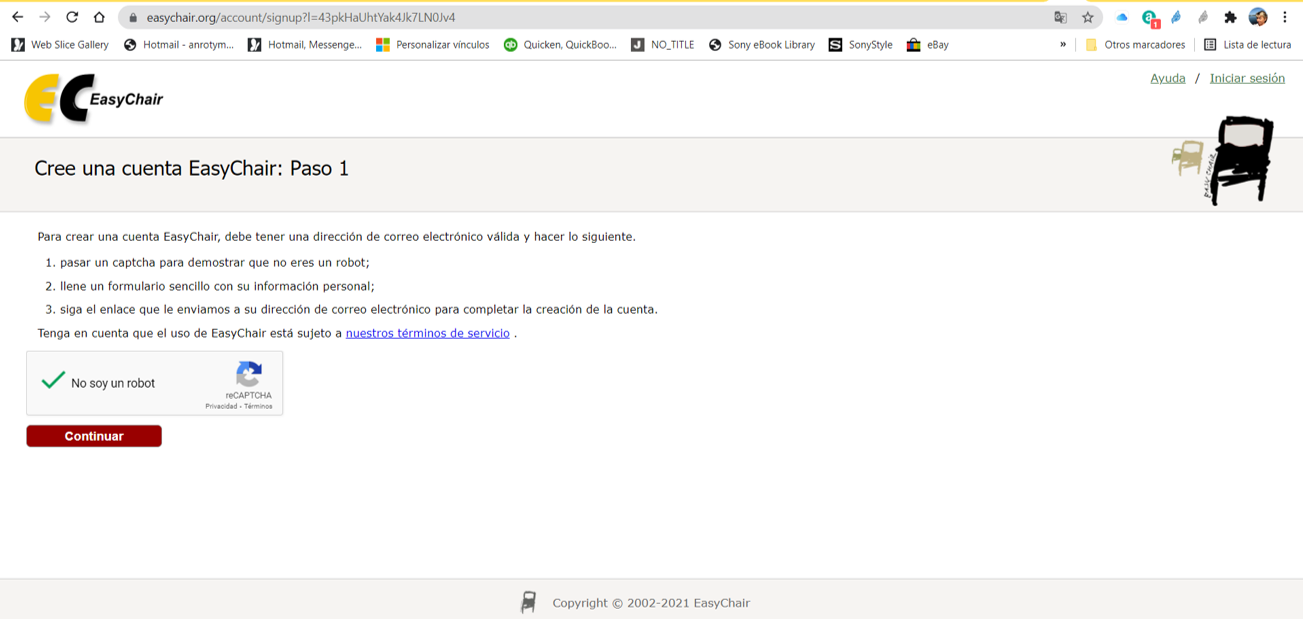
Task: Open the user profile avatar
Action: (1258, 17)
